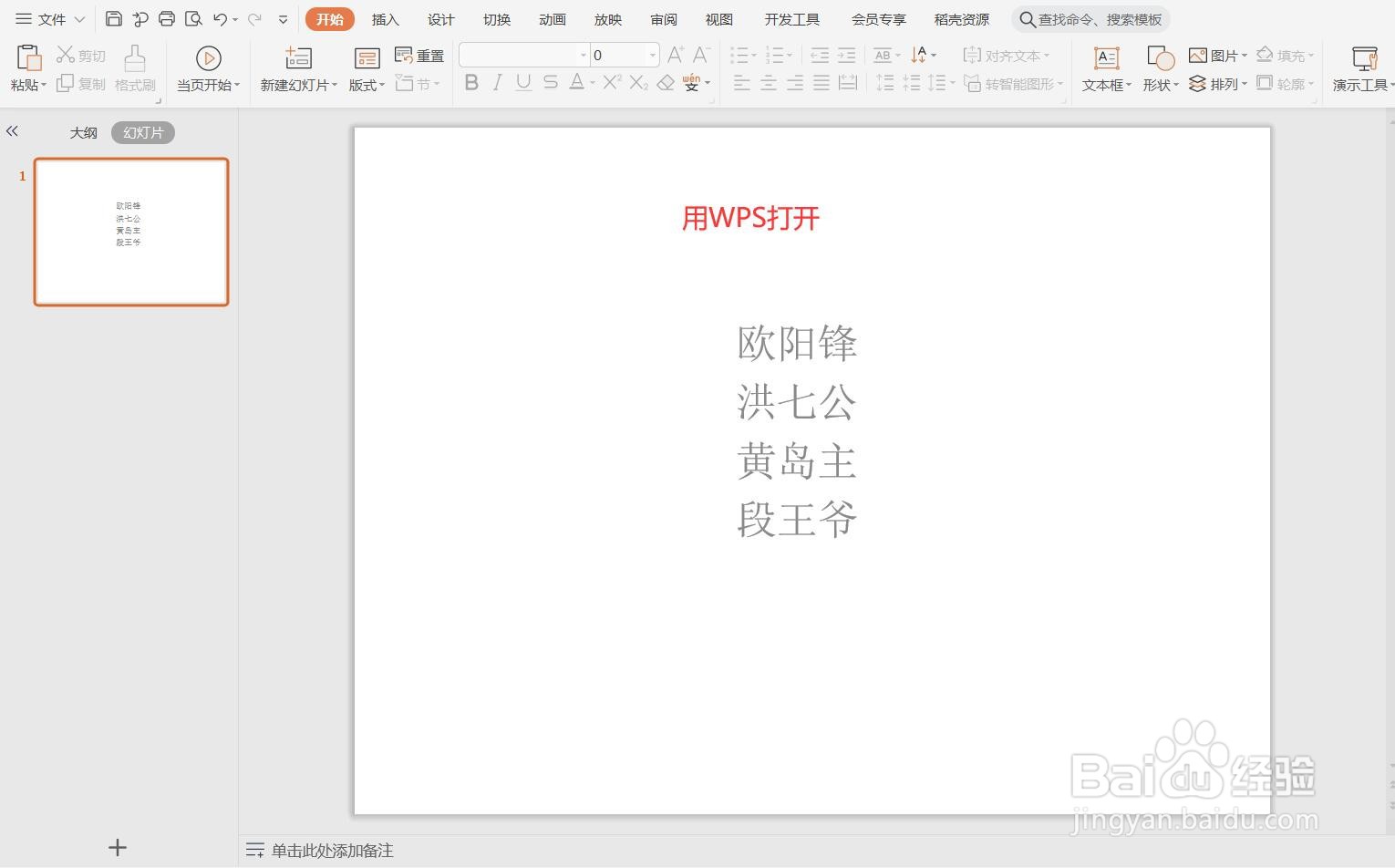Click the Print icon

(167, 19)
